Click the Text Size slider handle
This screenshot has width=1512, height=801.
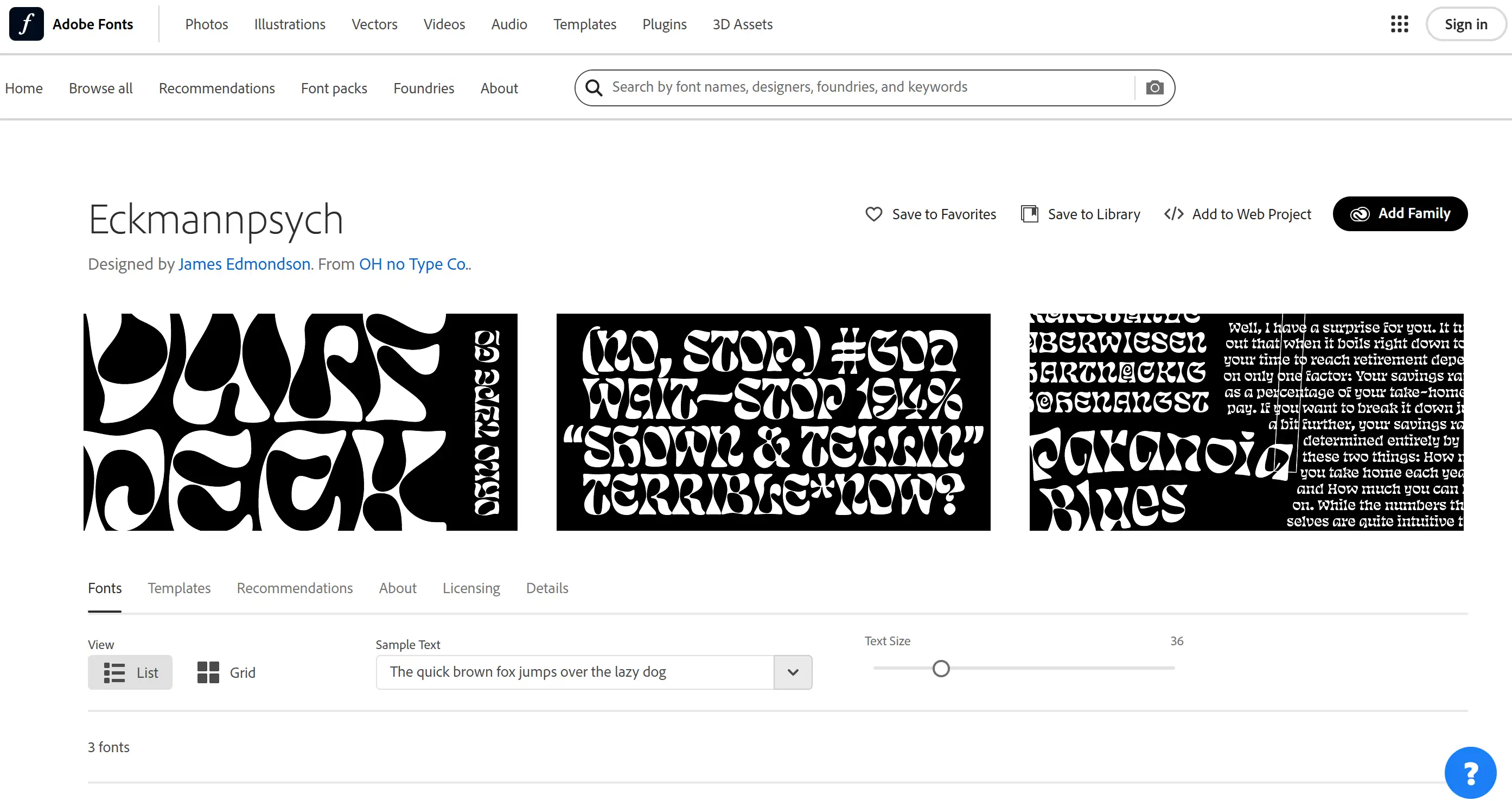point(941,668)
